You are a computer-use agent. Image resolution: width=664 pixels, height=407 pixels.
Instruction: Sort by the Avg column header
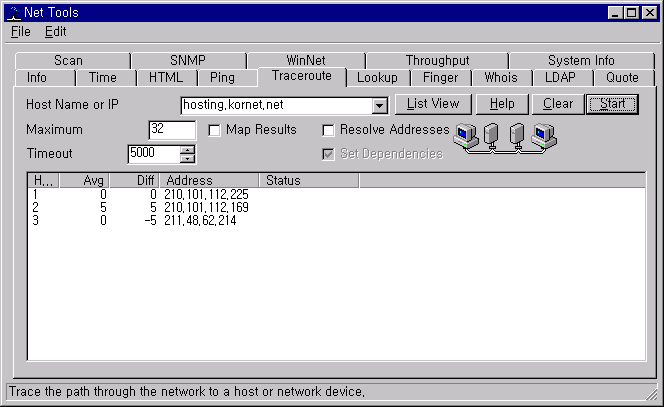tap(85, 180)
